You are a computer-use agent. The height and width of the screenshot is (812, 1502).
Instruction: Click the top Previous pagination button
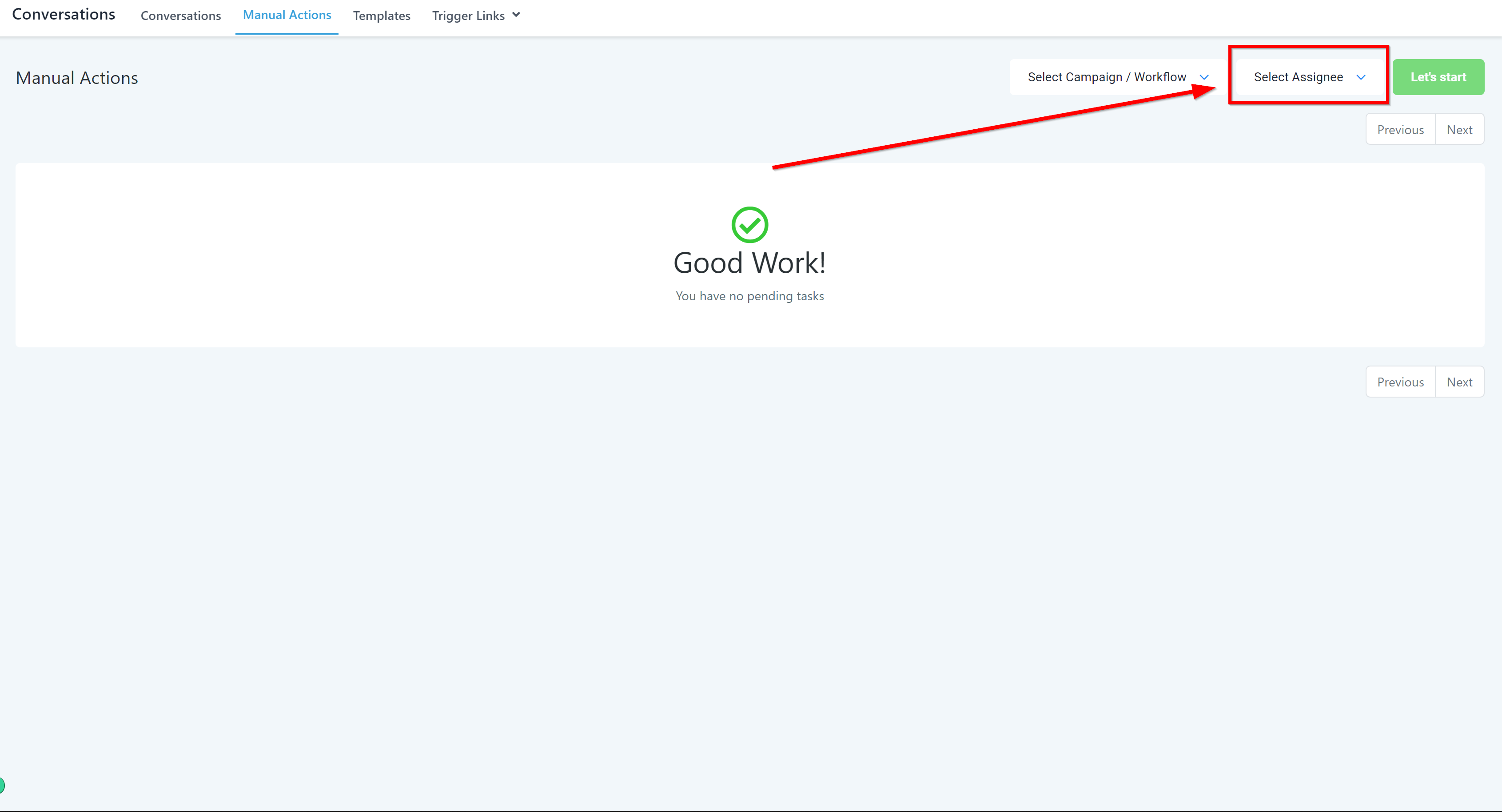(1400, 129)
